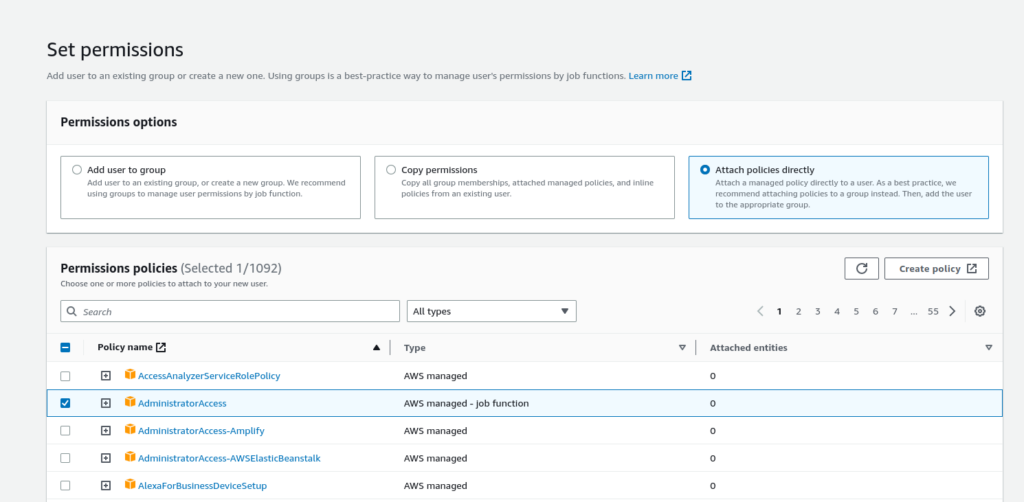Open the AdministratorAccess-AWSElasticBeanstalk policy link
Image resolution: width=1024 pixels, height=502 pixels.
[229, 458]
